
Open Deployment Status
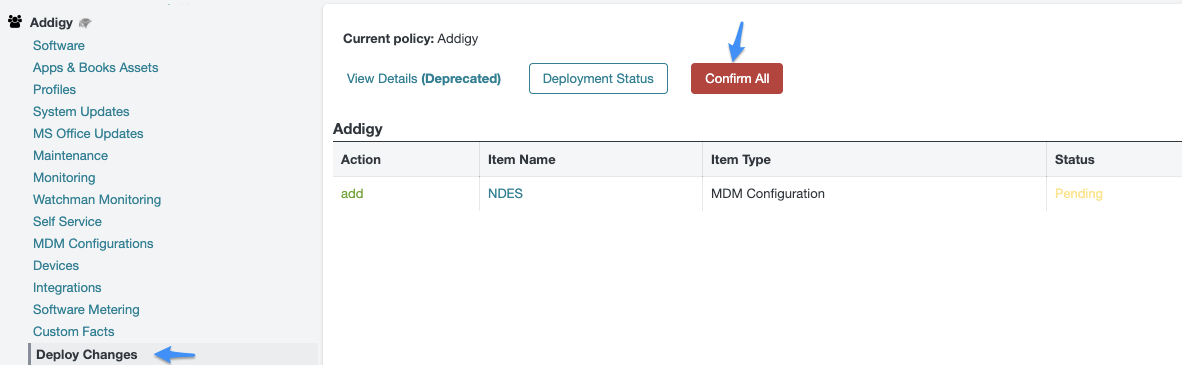[x=599, y=78]
